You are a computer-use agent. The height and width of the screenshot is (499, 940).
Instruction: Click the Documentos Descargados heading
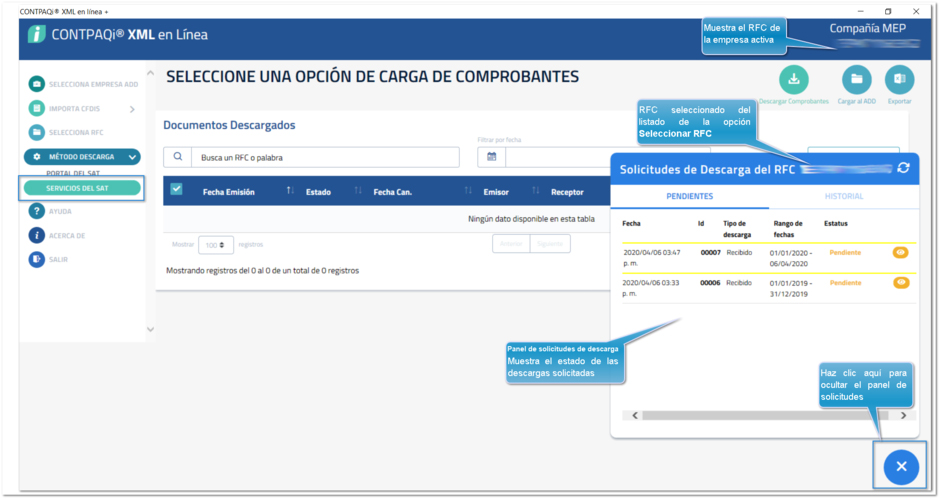(229, 125)
